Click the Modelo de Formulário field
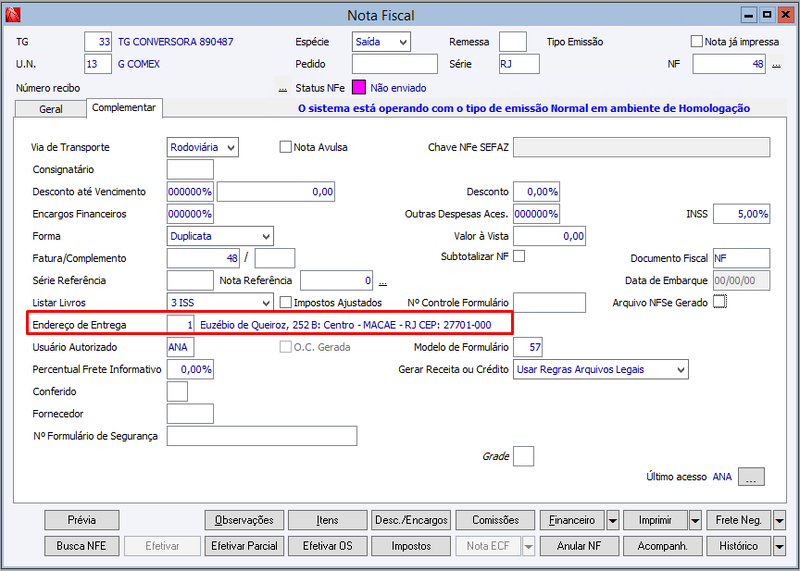Image resolution: width=800 pixels, height=571 pixels. click(528, 347)
